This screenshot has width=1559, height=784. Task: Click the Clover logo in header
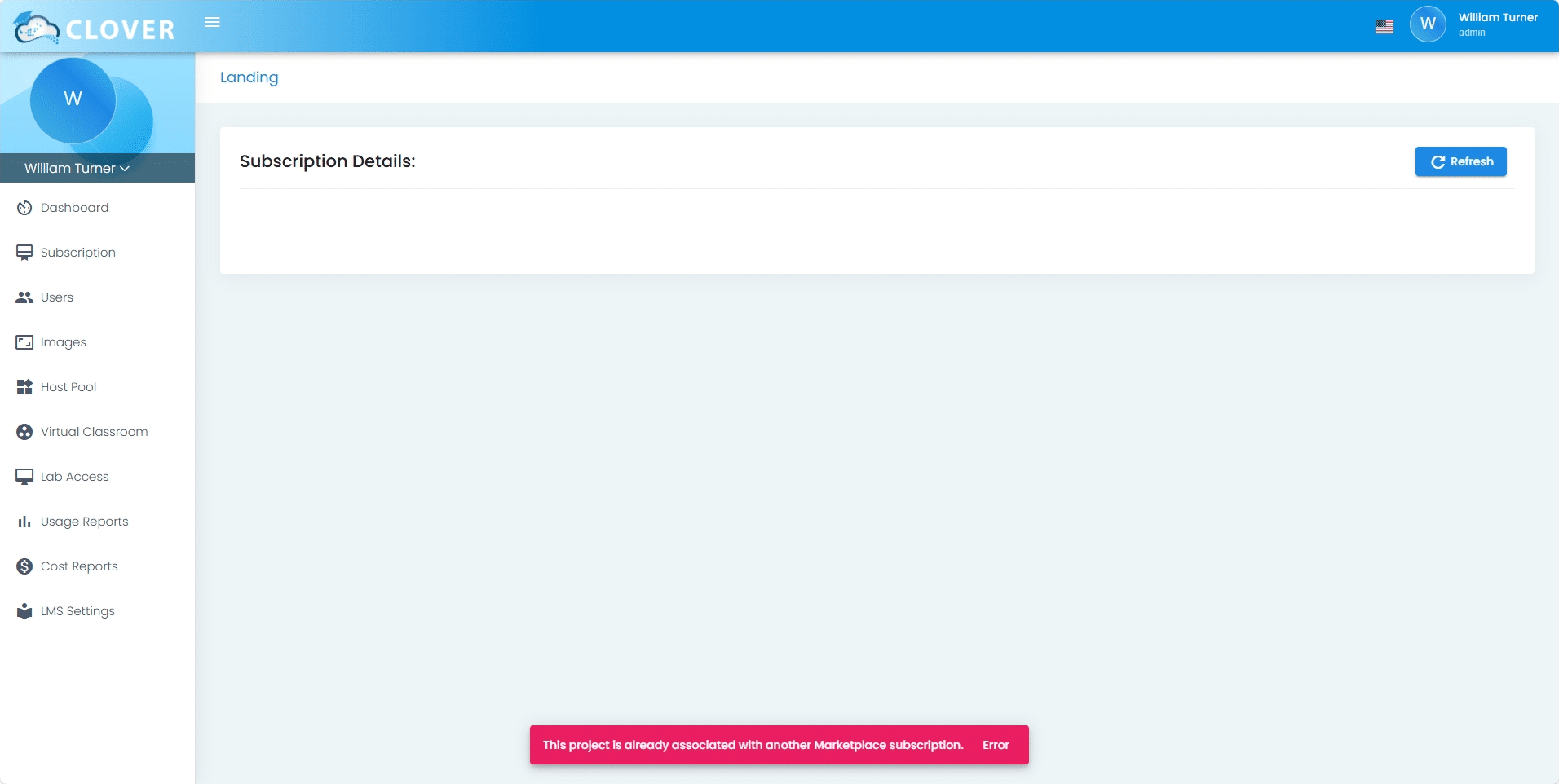click(95, 29)
